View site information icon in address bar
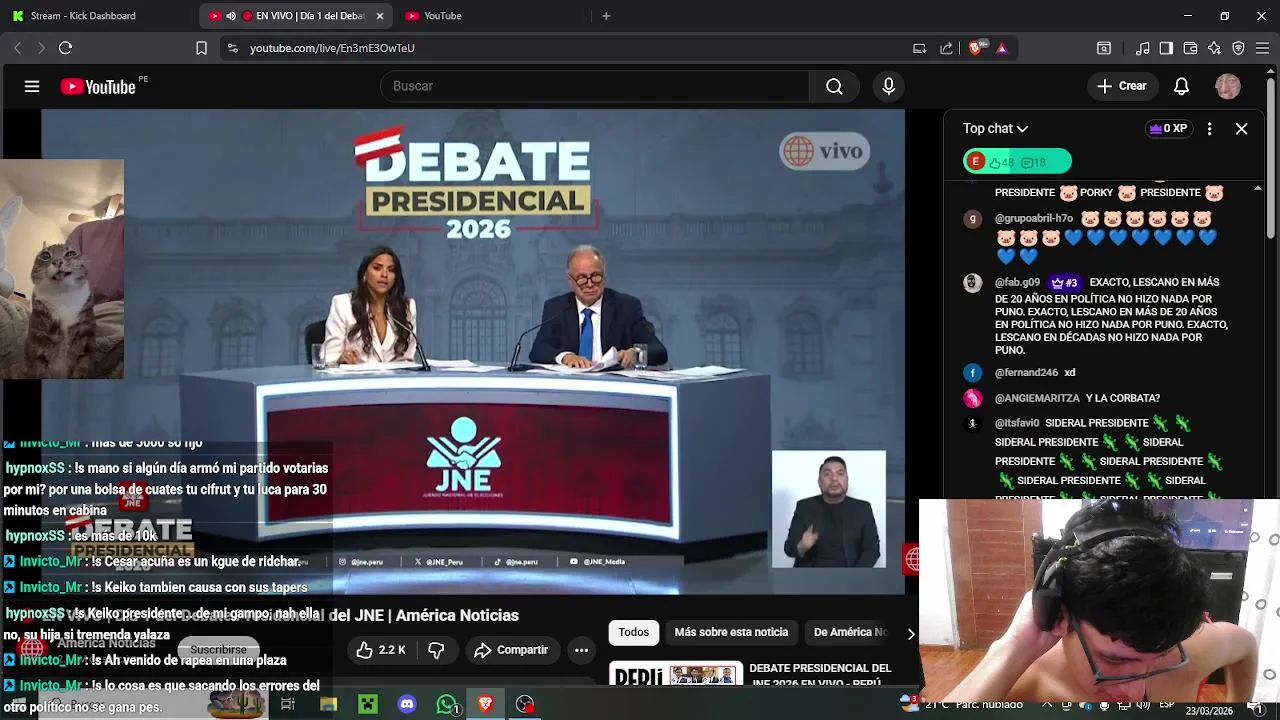This screenshot has width=1280, height=720. [x=232, y=48]
